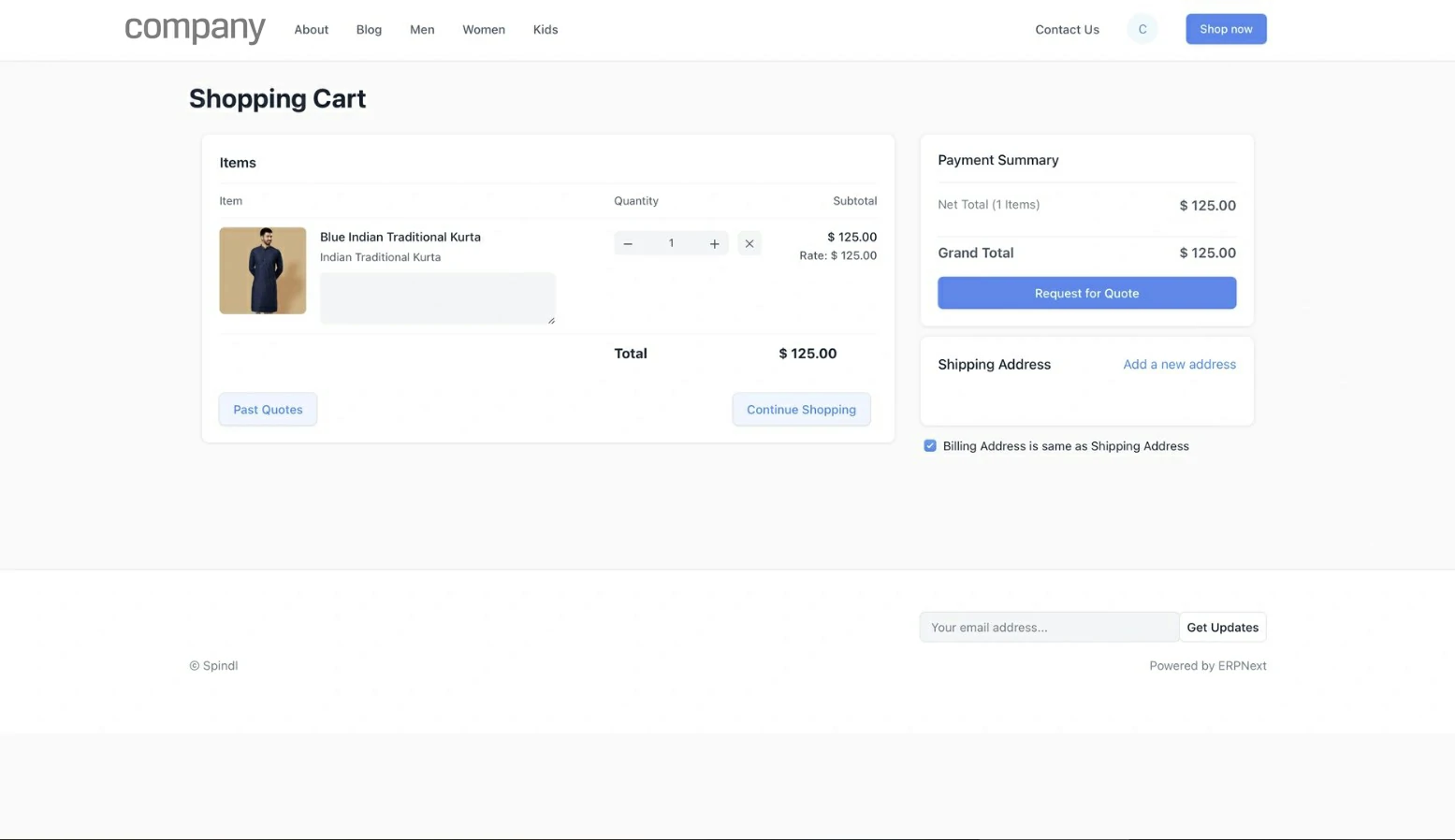The image size is (1455, 840).
Task: Open the user avatar 'C' profile
Action: pos(1142,29)
